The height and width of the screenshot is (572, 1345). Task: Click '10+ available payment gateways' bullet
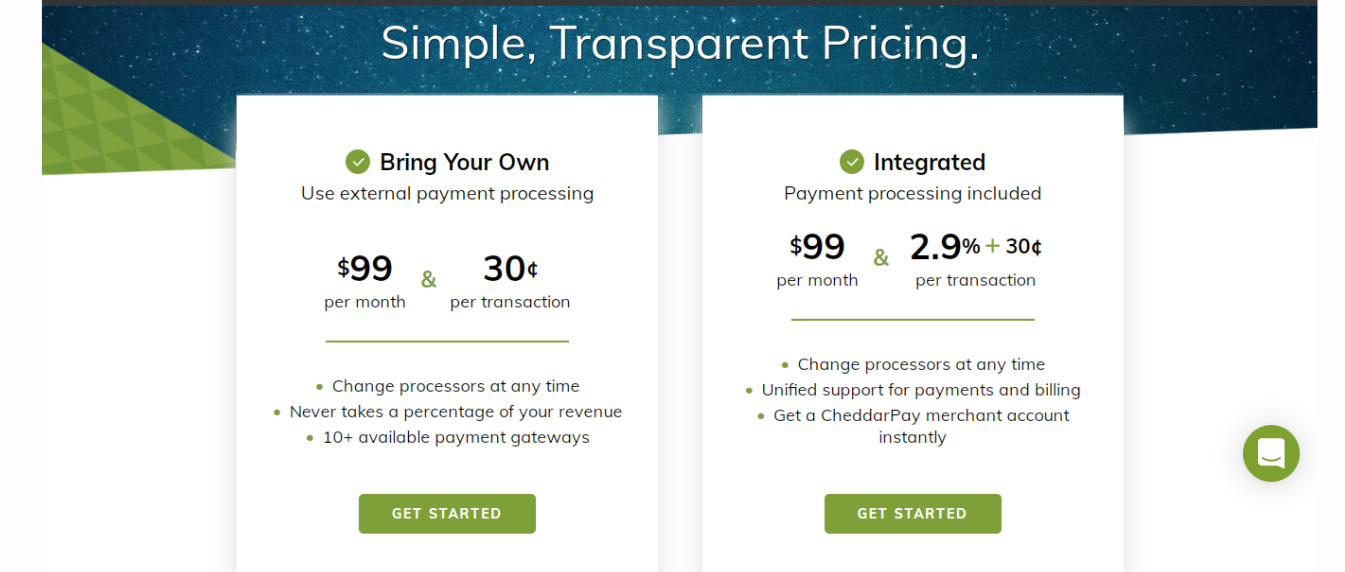pos(456,437)
